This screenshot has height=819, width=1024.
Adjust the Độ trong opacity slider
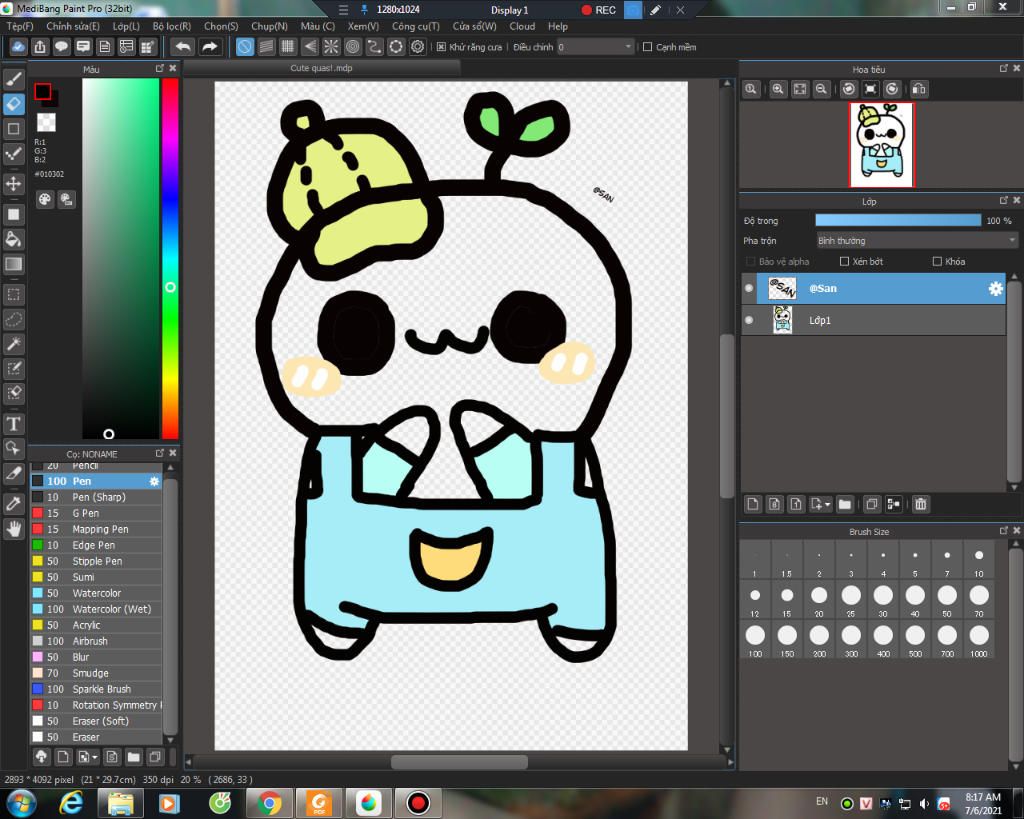coord(899,221)
